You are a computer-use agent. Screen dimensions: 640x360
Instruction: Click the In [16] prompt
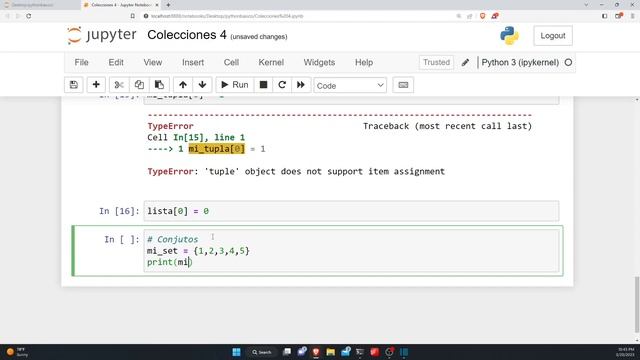[x=119, y=211]
